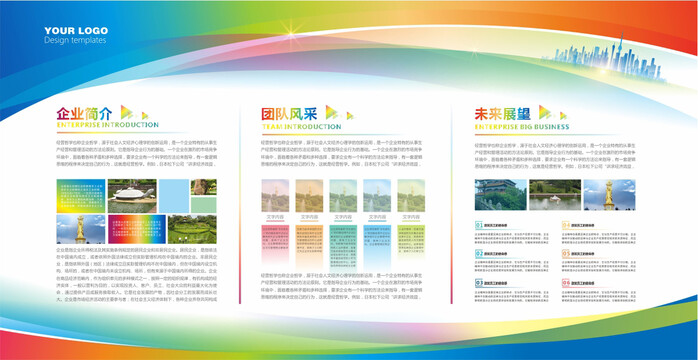
Task: Click the large play arrow beside 团队风采
Action: 332,112
